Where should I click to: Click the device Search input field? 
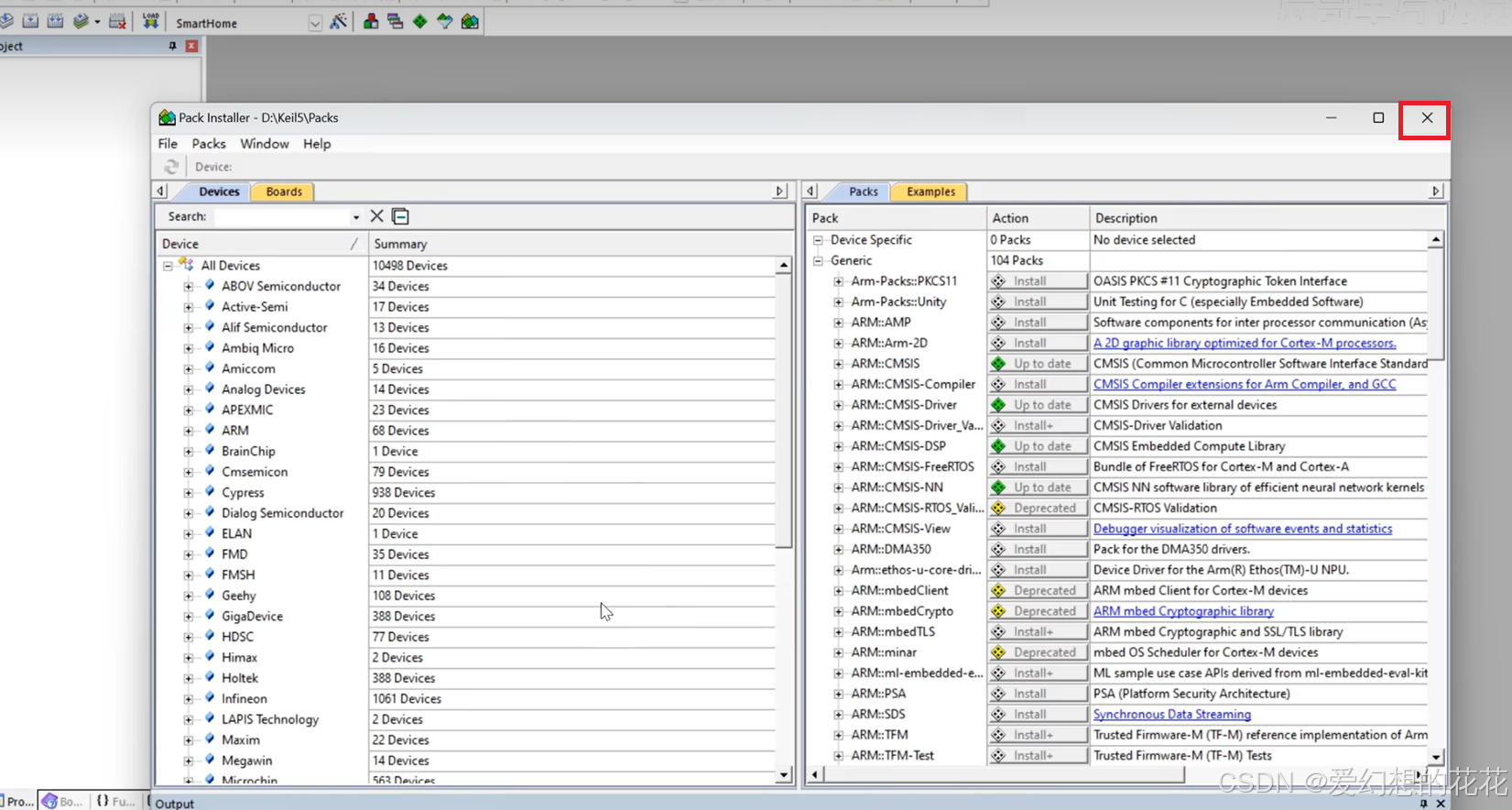[x=282, y=216]
